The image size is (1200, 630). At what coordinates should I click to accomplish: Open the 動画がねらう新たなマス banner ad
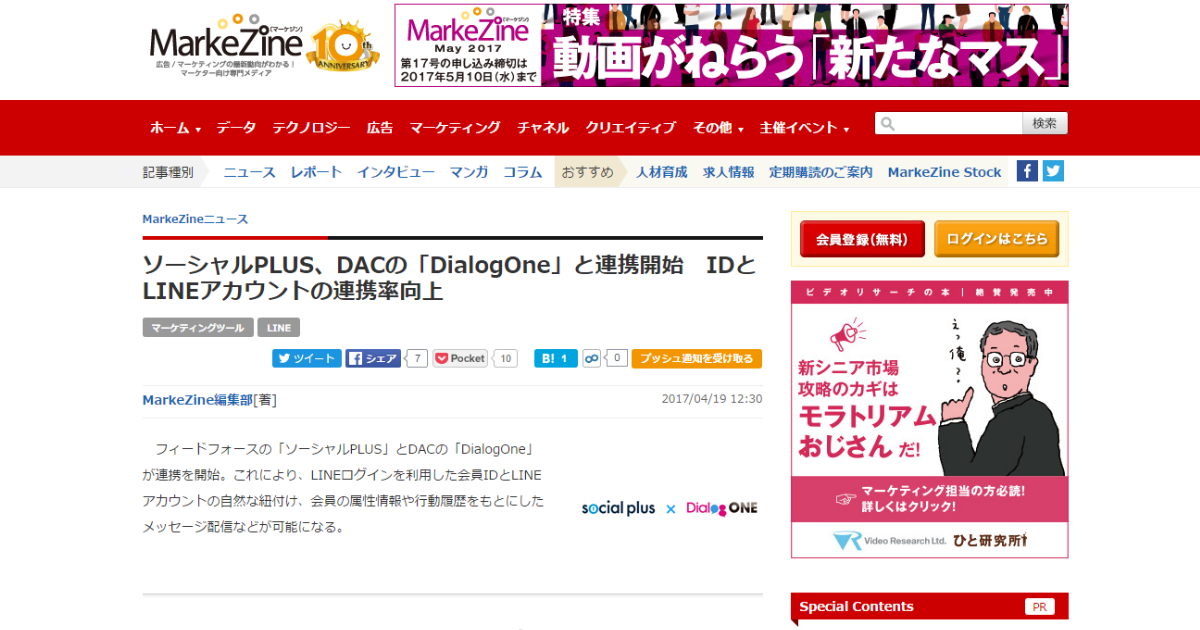click(x=731, y=45)
